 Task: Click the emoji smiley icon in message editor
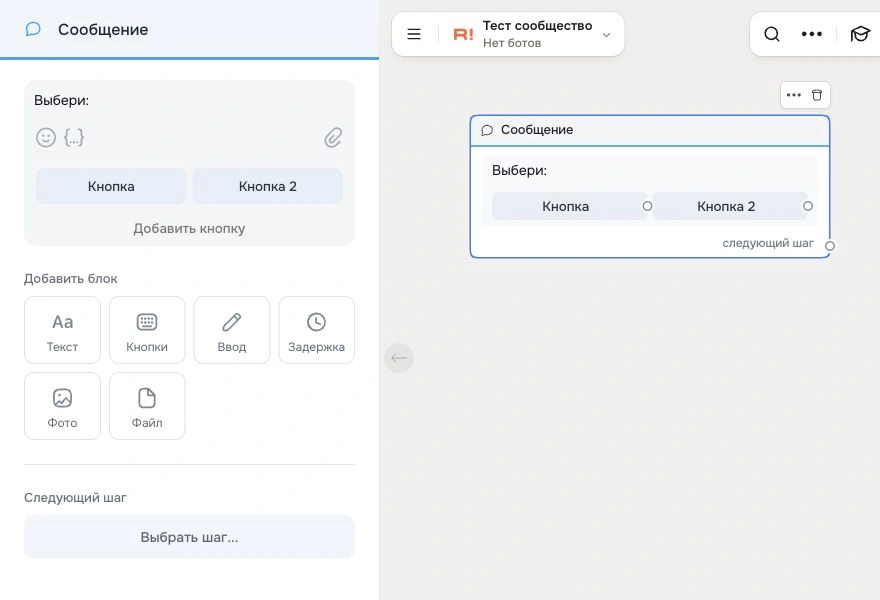(46, 138)
